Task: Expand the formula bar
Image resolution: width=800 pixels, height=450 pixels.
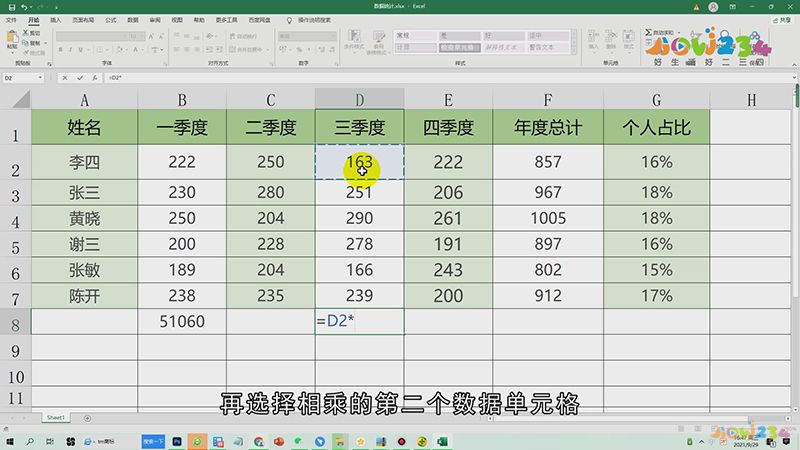Action: coord(795,78)
